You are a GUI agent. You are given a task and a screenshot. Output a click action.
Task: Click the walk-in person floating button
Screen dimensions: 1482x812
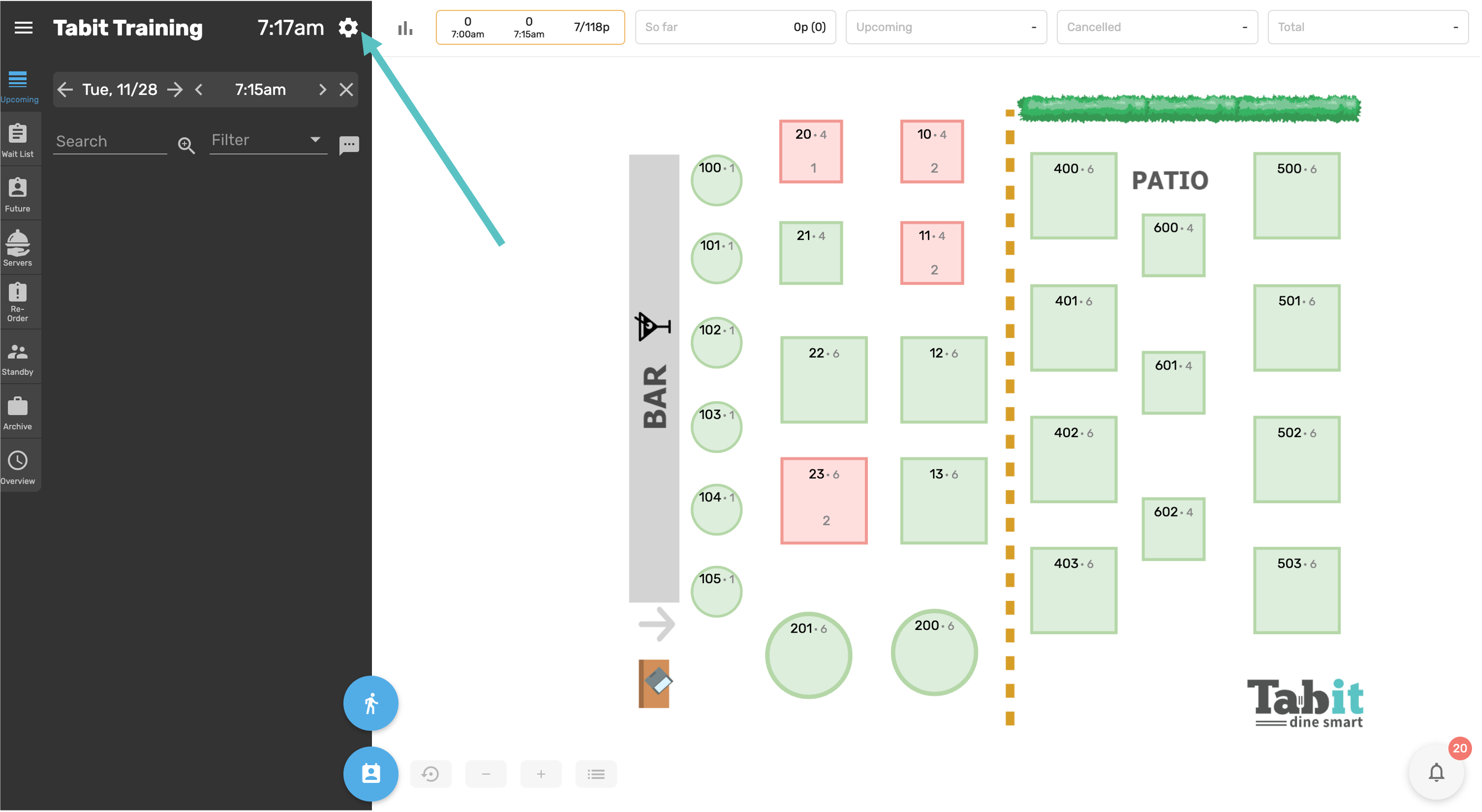tap(370, 703)
